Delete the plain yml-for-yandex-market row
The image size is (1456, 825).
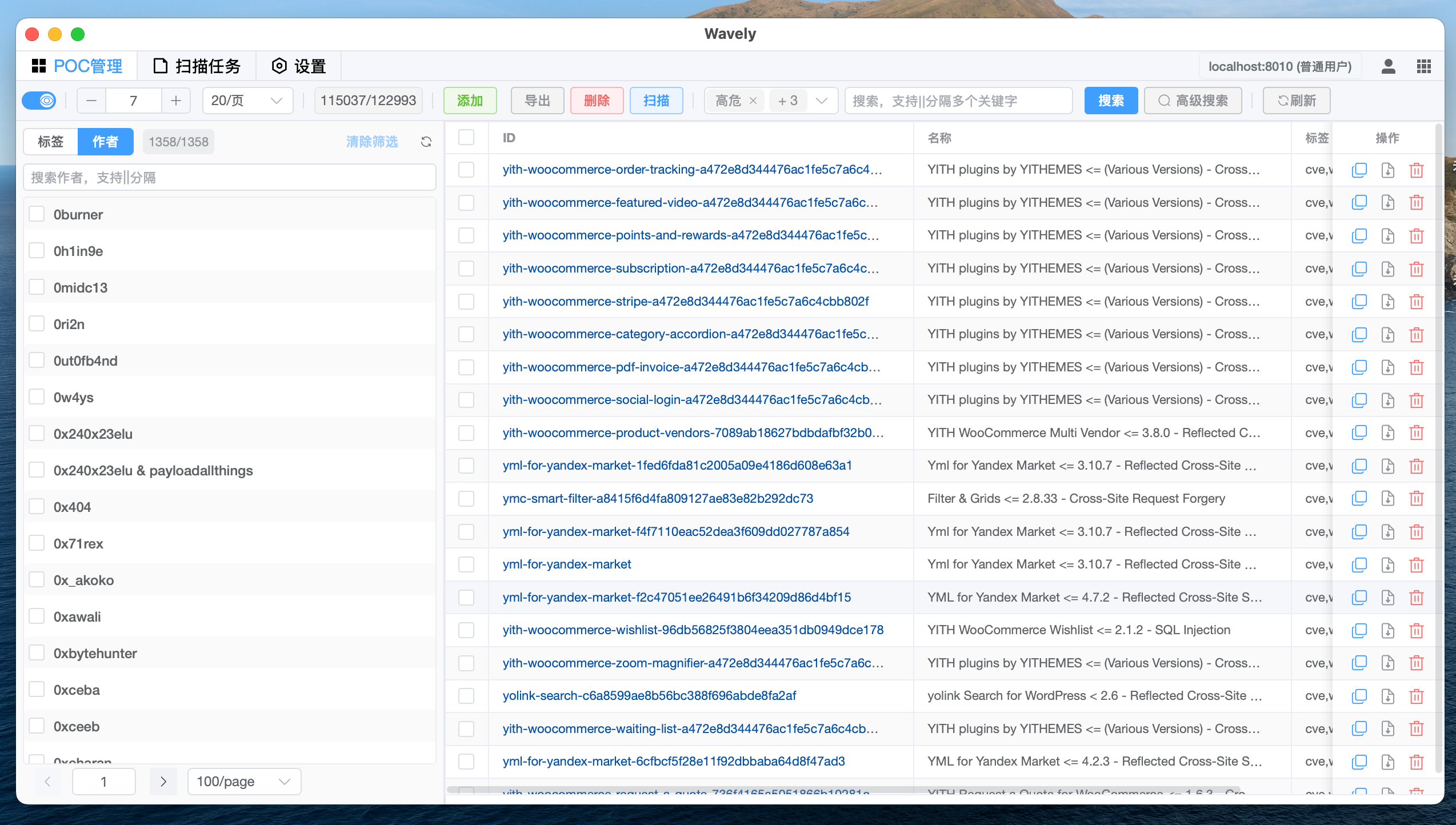pyautogui.click(x=1417, y=564)
